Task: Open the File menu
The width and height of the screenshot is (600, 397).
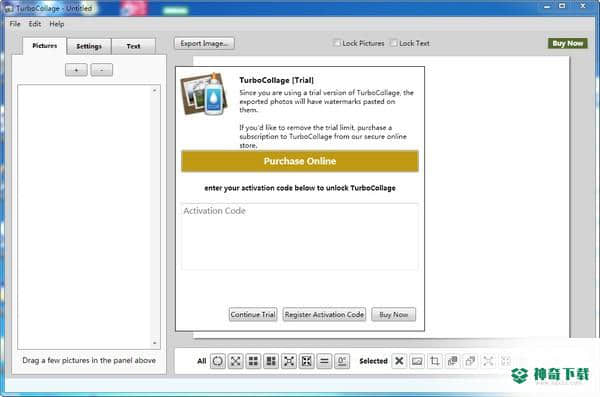Action: click(15, 24)
